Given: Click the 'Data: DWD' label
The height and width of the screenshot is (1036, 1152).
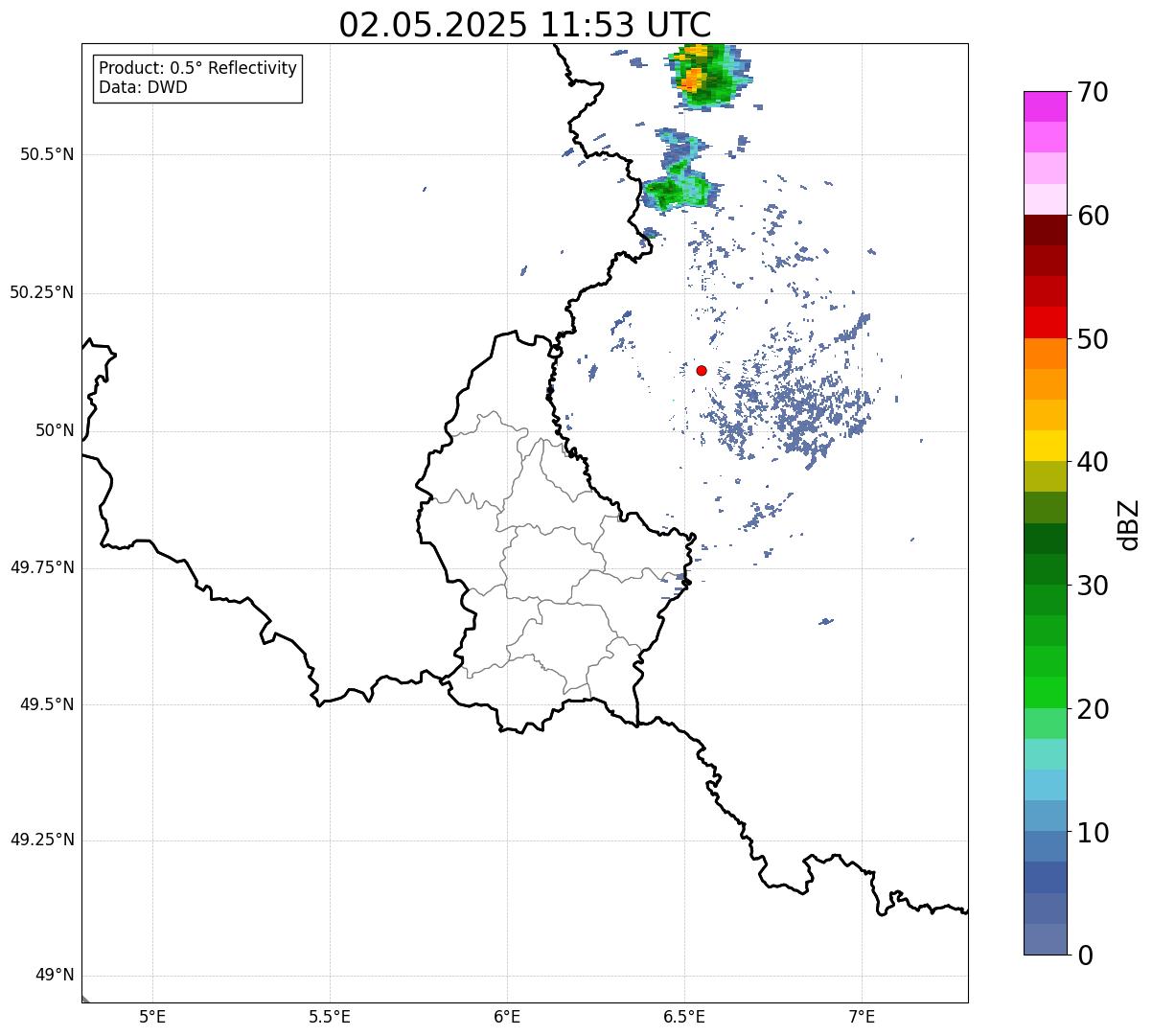Looking at the screenshot, I should 143,87.
